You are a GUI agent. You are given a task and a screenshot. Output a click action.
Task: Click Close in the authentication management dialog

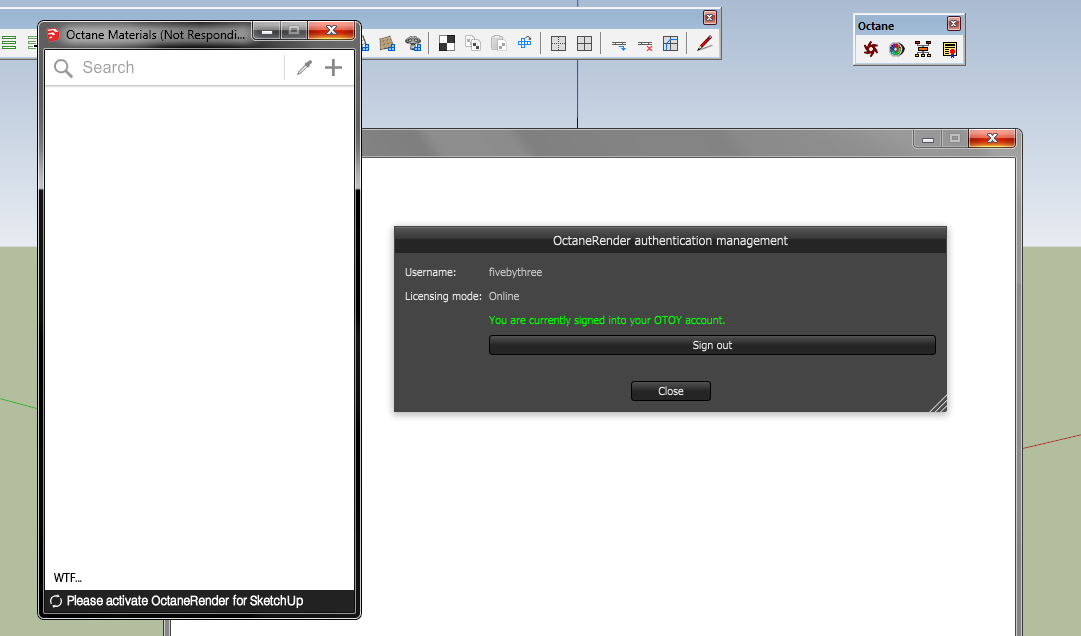(671, 391)
